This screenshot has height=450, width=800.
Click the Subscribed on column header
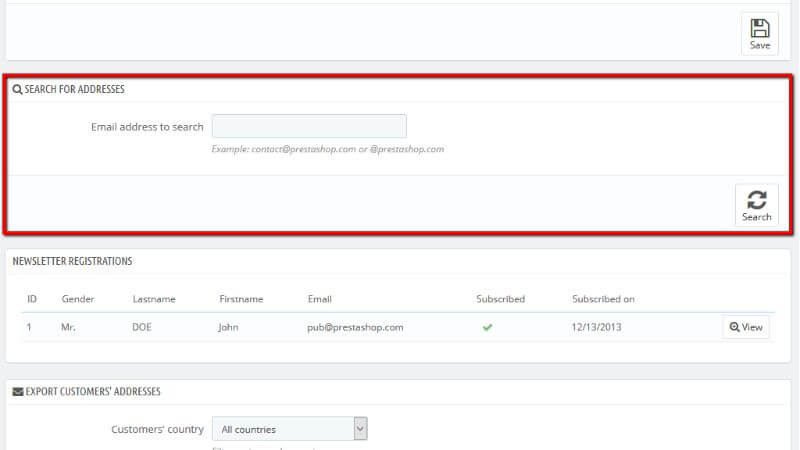[603, 299]
